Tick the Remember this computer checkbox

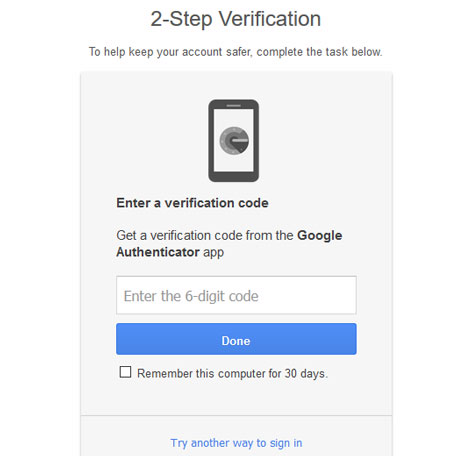point(125,372)
